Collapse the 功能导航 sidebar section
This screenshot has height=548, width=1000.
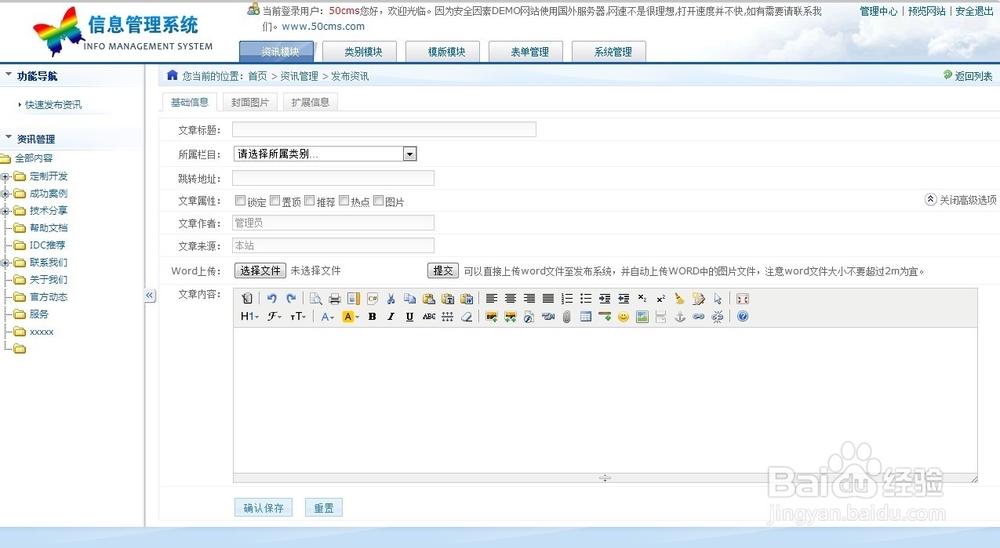[8, 75]
